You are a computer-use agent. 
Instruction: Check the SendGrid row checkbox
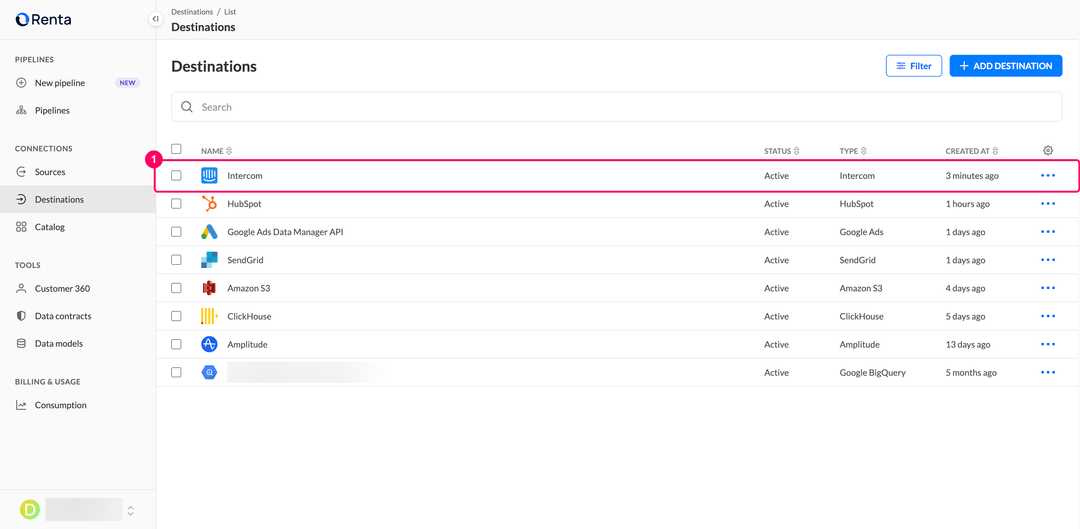[176, 260]
